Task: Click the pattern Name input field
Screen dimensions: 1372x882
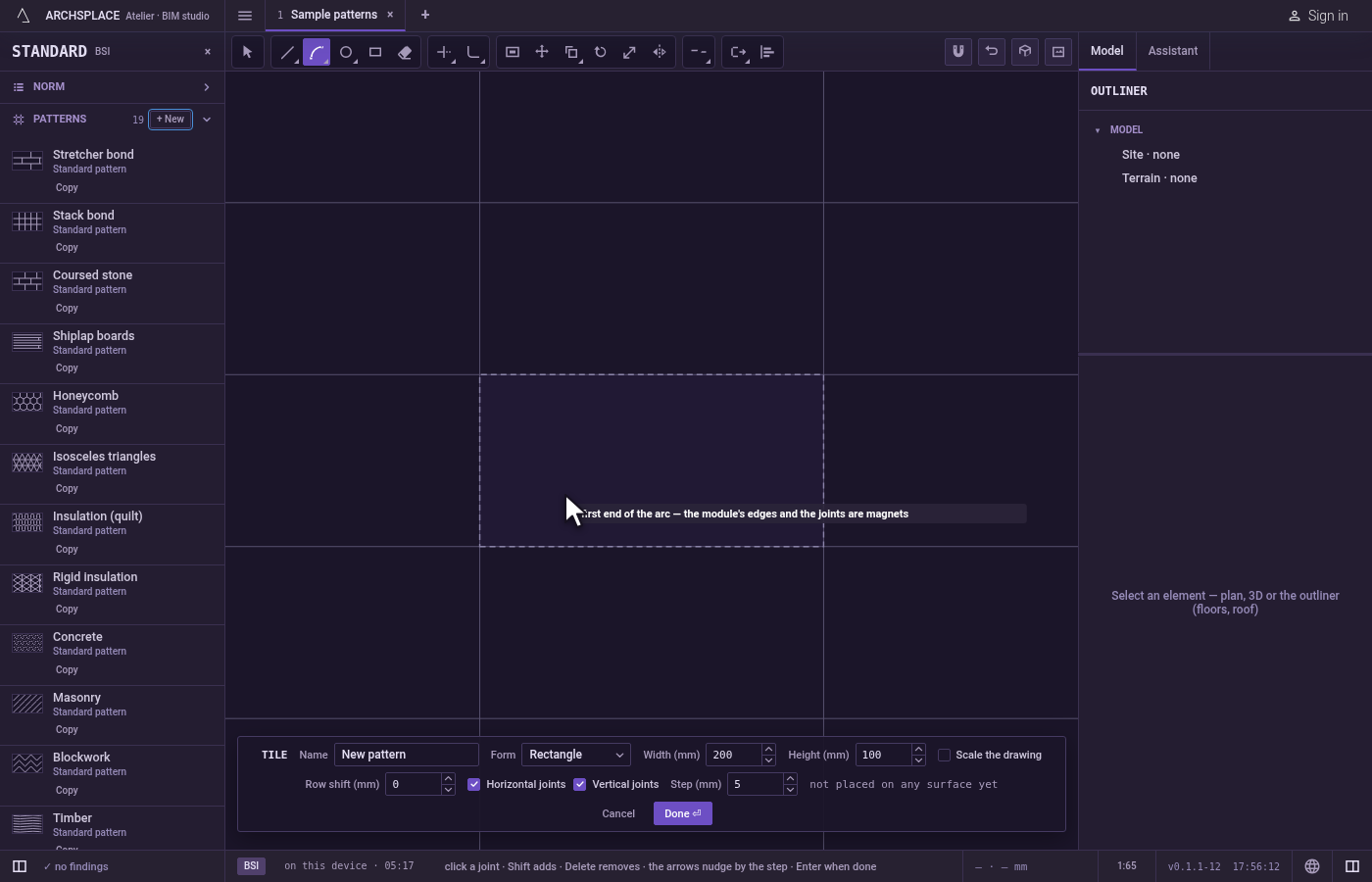Action: pyautogui.click(x=407, y=755)
